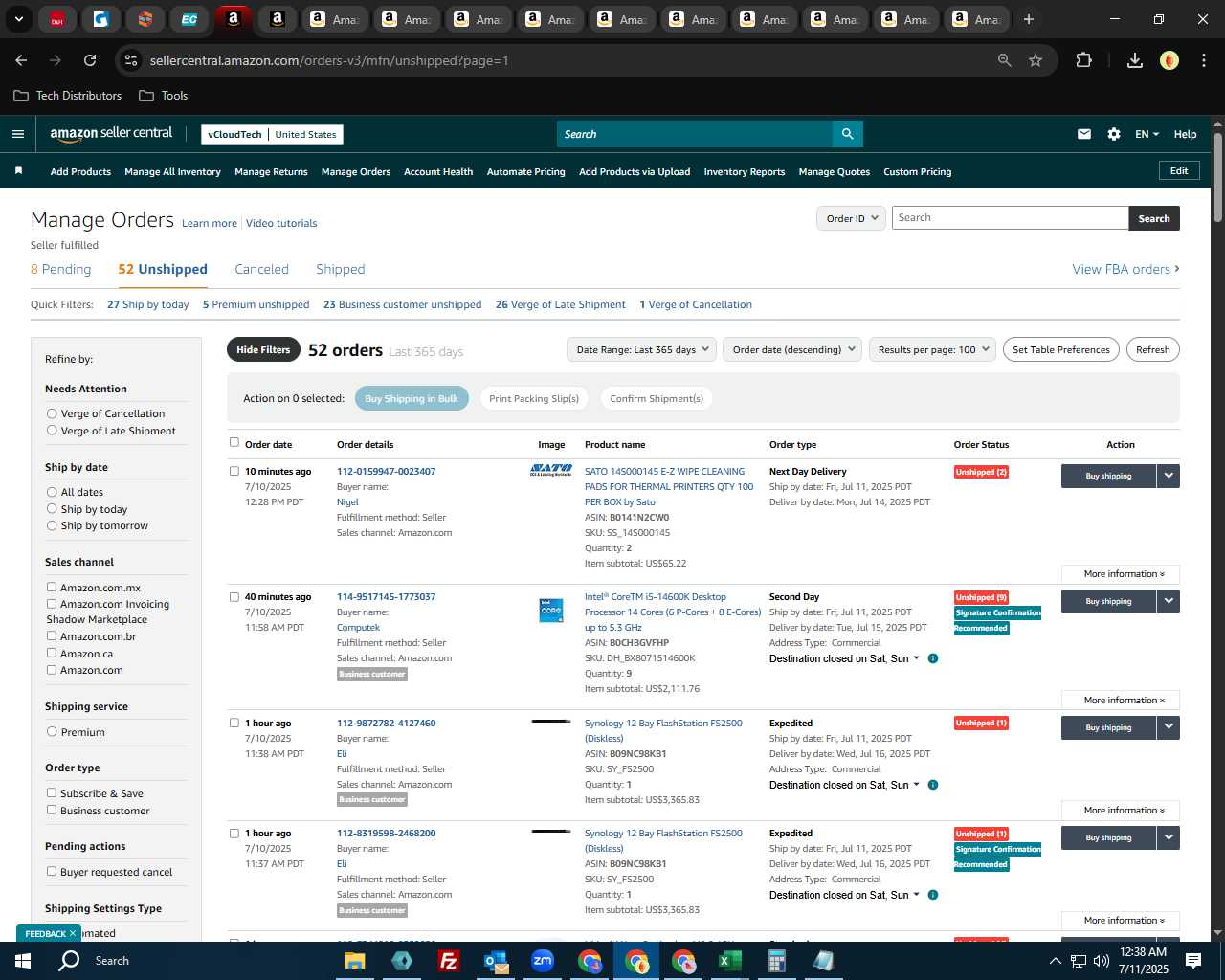This screenshot has width=1225, height=980.
Task: Click the Windows Start button
Action: [x=22, y=961]
